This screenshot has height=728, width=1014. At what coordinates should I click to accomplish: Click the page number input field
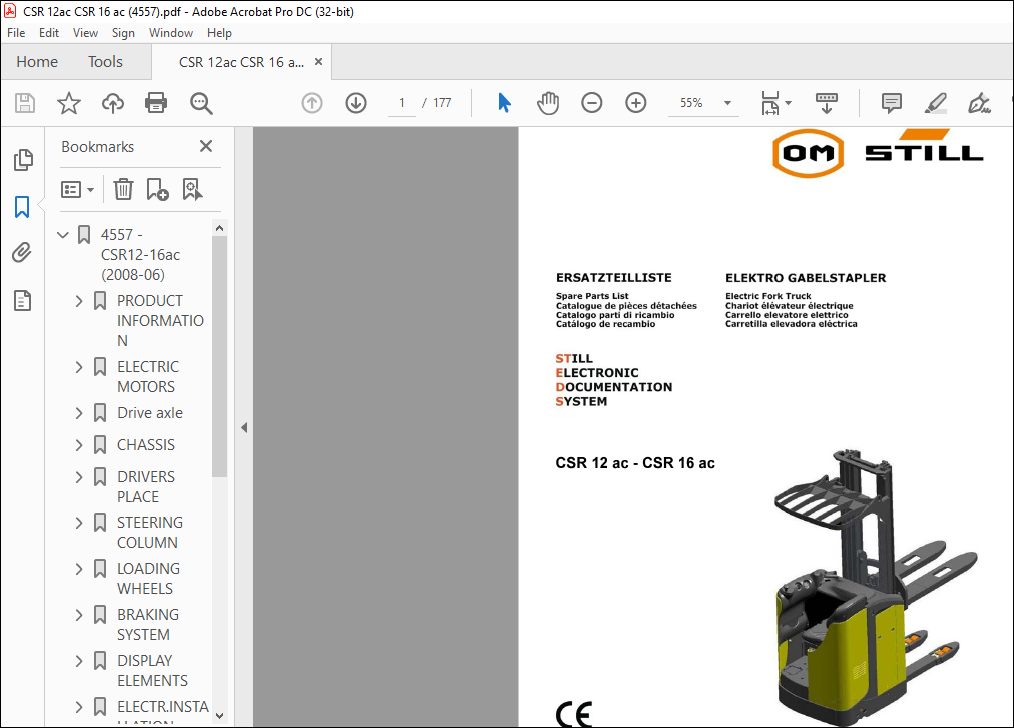tap(402, 103)
